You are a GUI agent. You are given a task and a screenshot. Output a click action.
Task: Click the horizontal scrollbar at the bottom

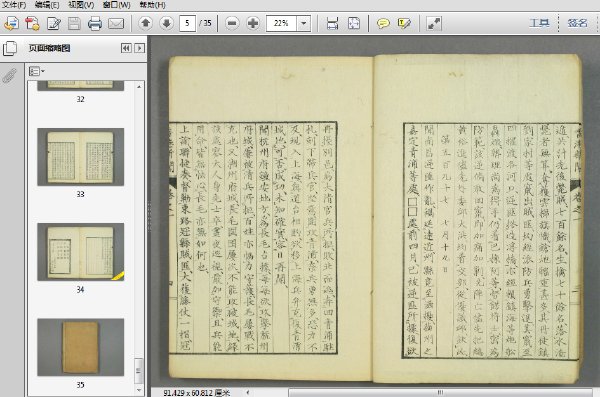pyautogui.click(x=440, y=392)
